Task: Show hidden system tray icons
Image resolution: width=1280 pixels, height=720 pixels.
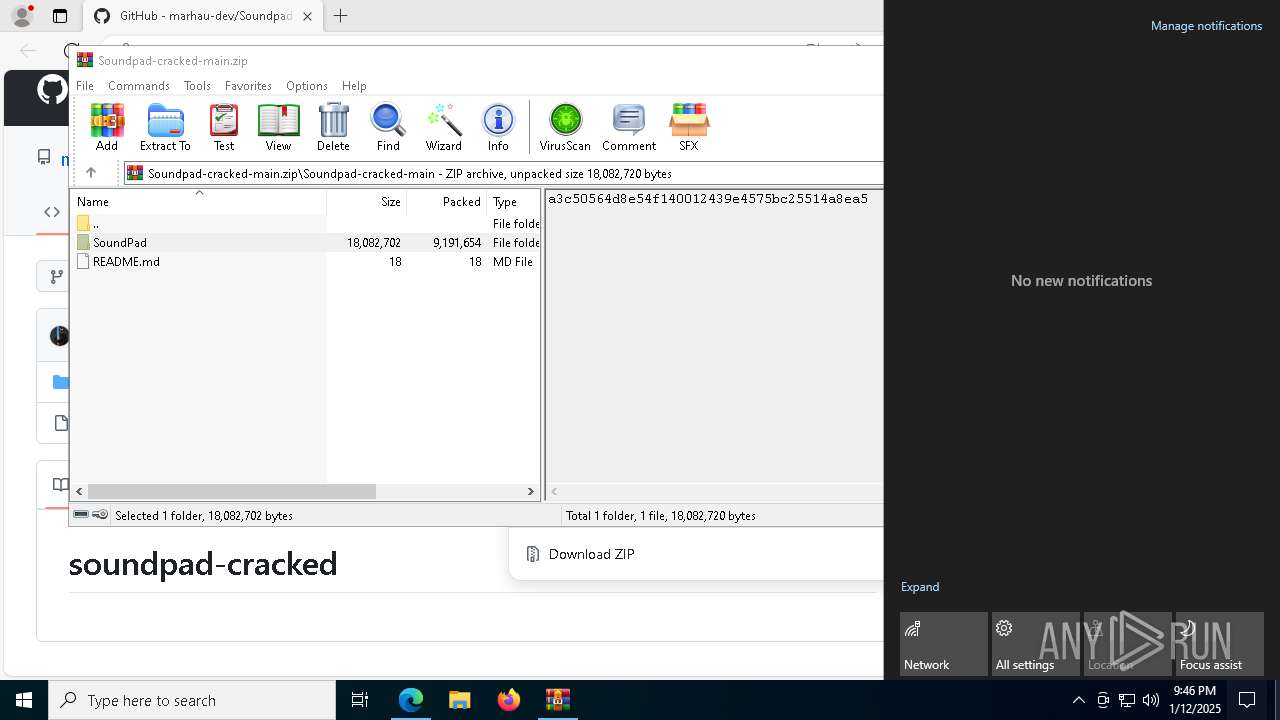Action: pos(1078,700)
